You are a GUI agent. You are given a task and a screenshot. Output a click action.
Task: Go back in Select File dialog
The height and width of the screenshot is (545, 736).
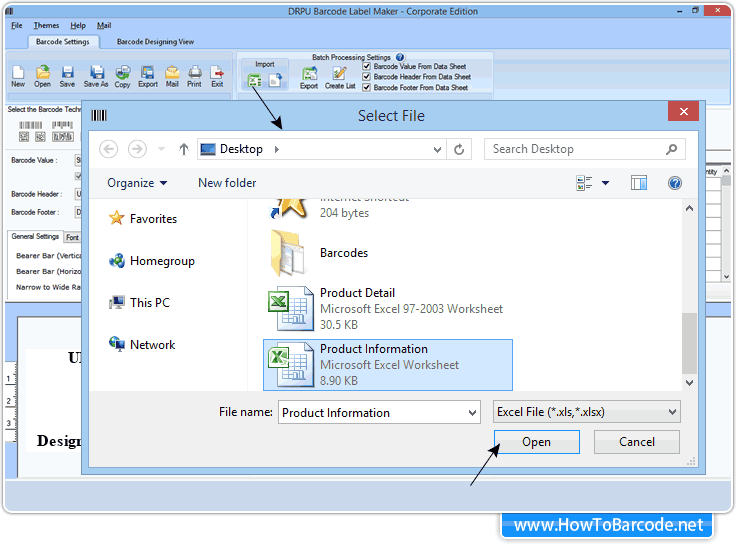[108, 149]
